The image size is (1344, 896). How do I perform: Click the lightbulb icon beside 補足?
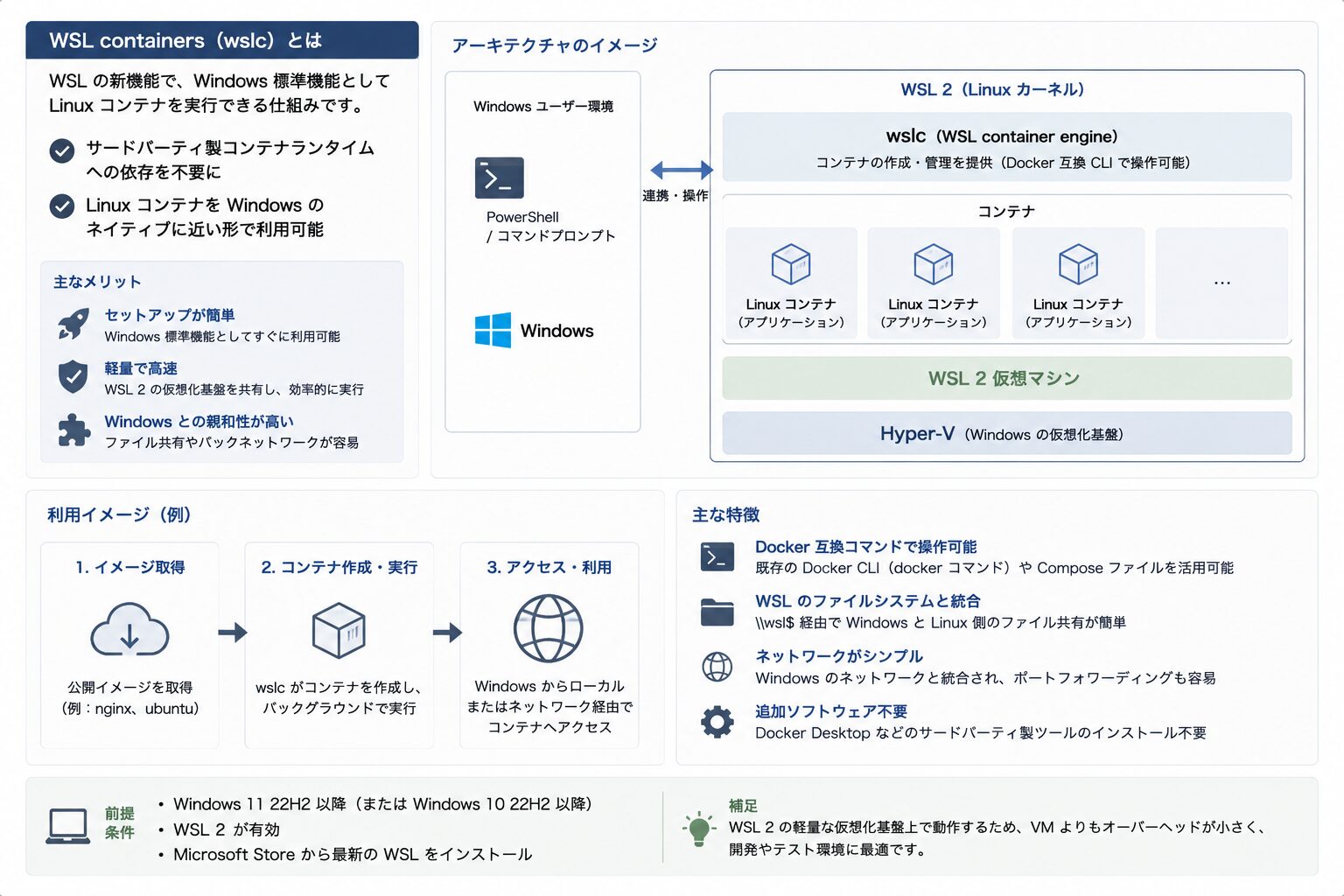698,828
